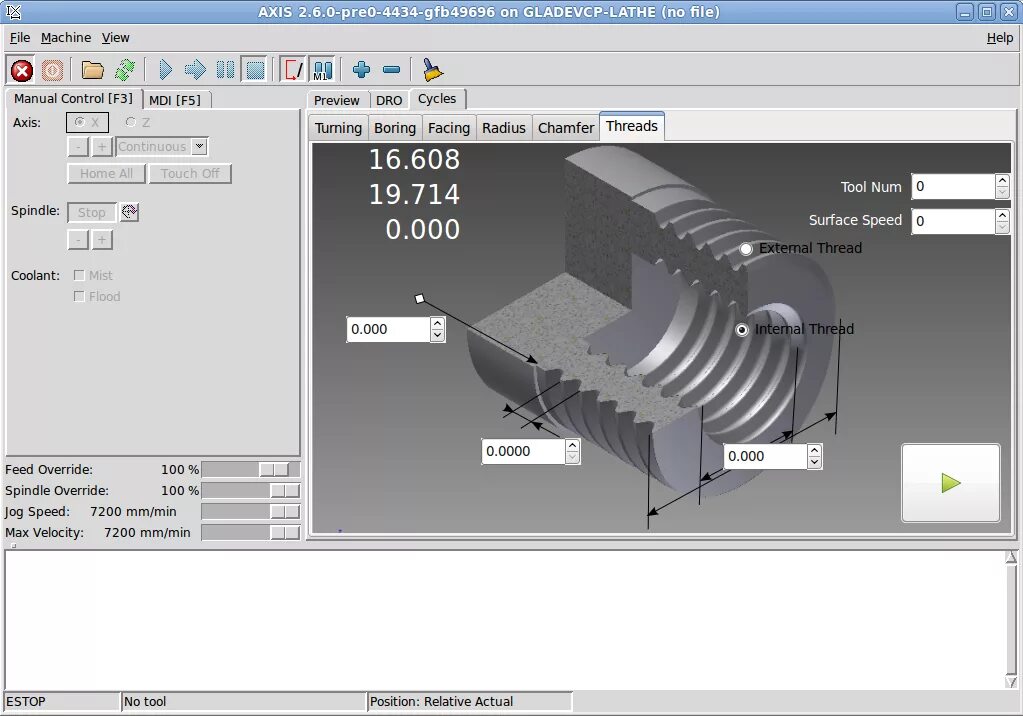Toggle block delete skip lines icon

[294, 70]
